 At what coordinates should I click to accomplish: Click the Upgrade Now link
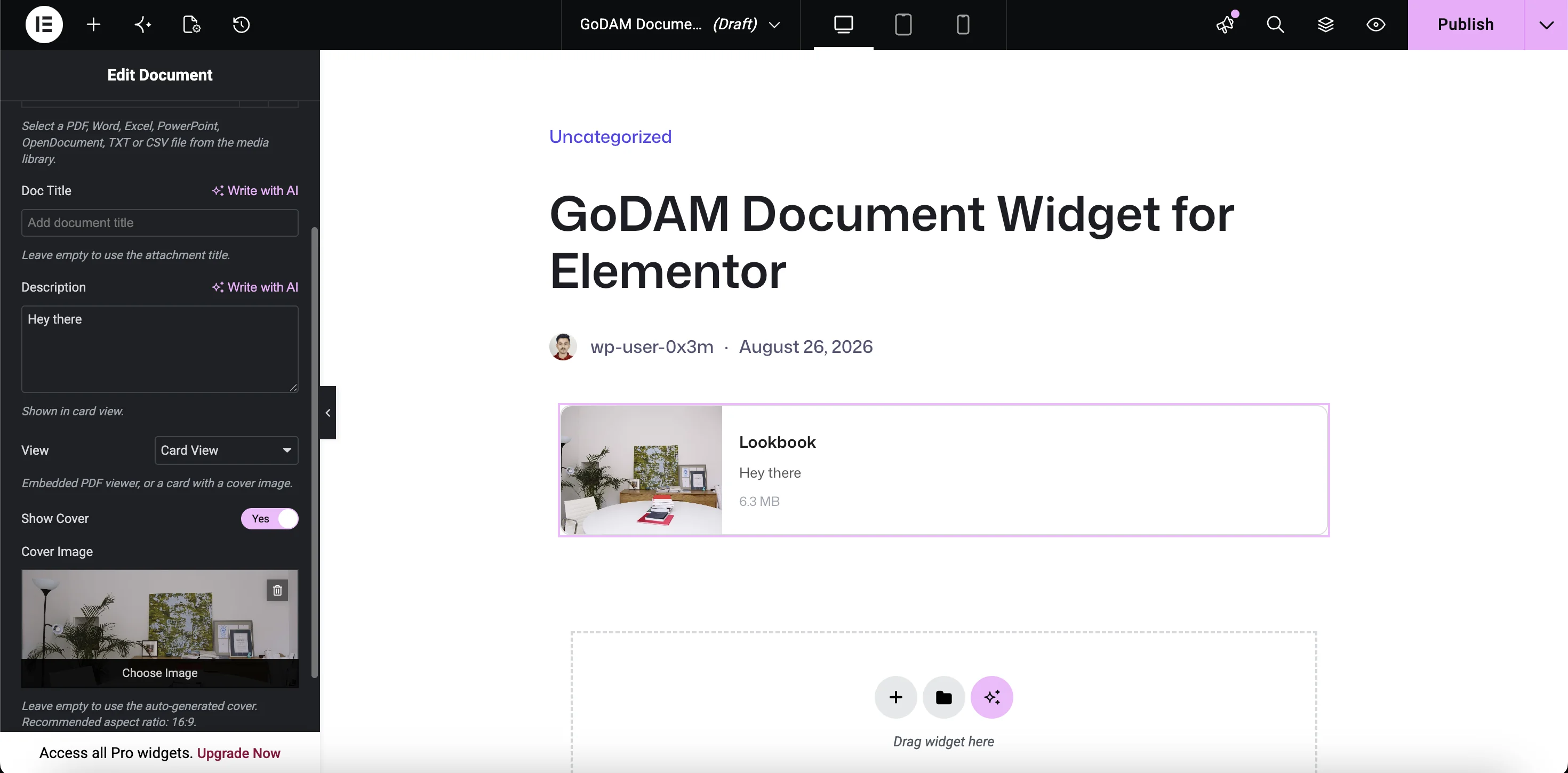[238, 753]
